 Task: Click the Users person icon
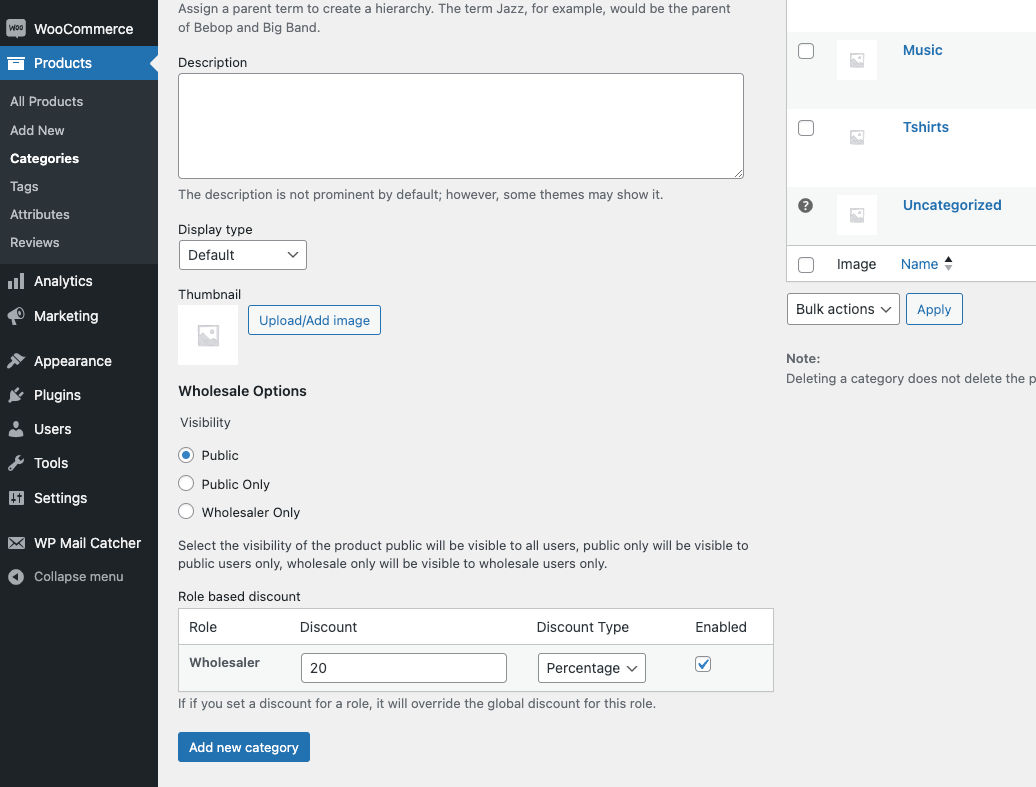(16, 430)
